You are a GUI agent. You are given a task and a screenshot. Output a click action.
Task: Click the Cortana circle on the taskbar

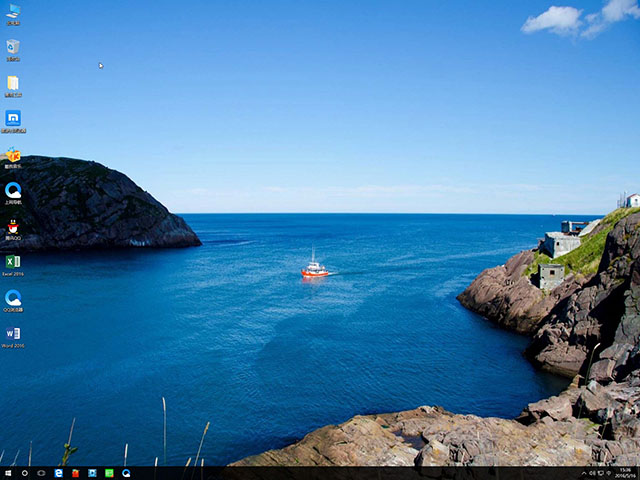[25, 473]
